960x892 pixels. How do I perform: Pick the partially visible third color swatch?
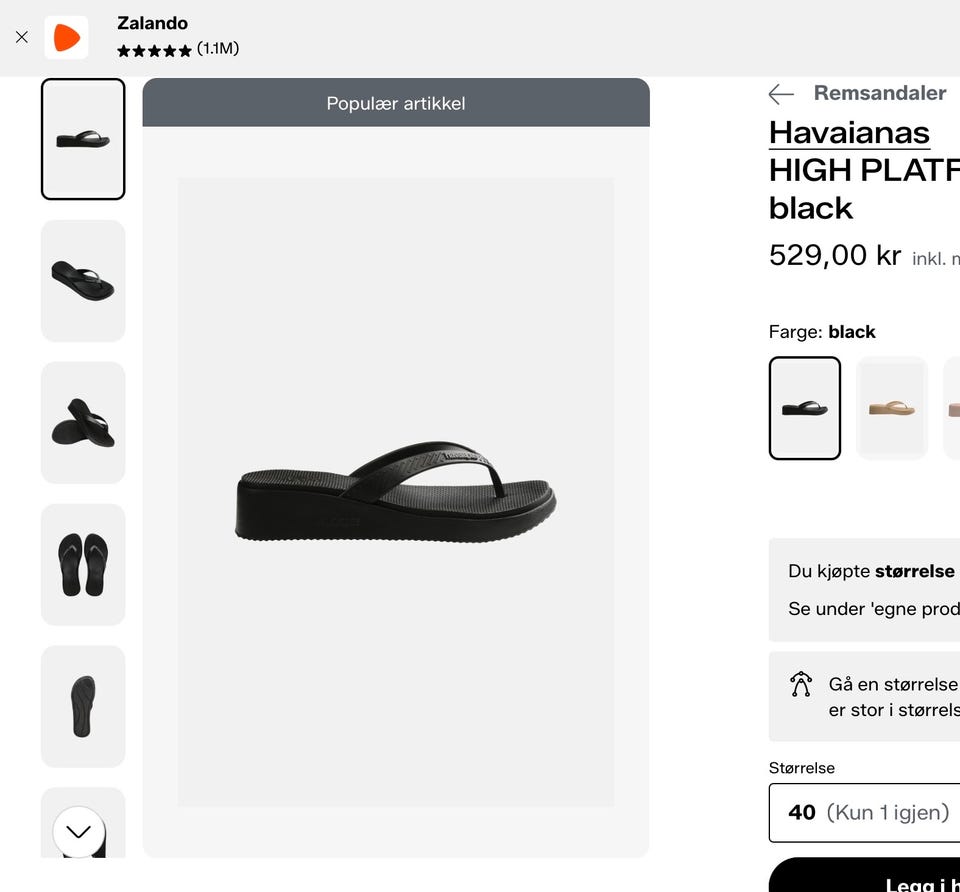coord(952,408)
